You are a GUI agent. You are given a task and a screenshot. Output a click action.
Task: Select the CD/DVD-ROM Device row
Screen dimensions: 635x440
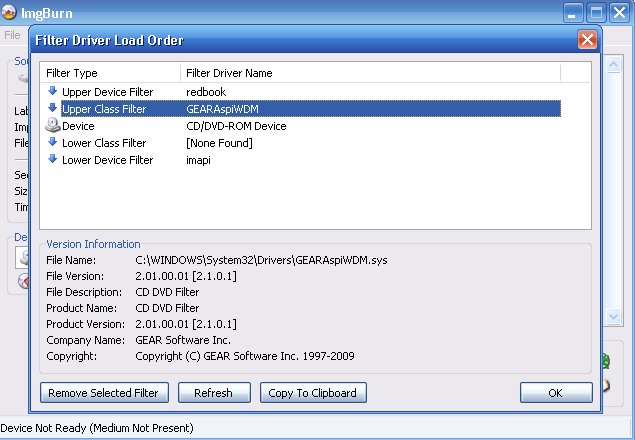pyautogui.click(x=236, y=126)
